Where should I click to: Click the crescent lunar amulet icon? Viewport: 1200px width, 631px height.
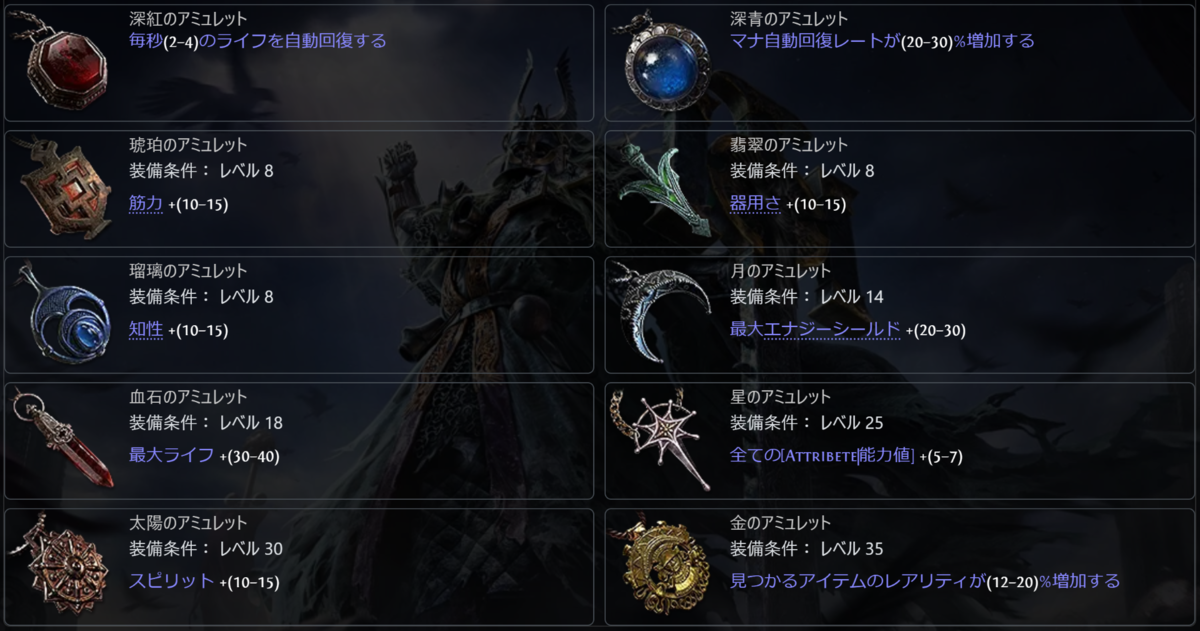point(660,311)
